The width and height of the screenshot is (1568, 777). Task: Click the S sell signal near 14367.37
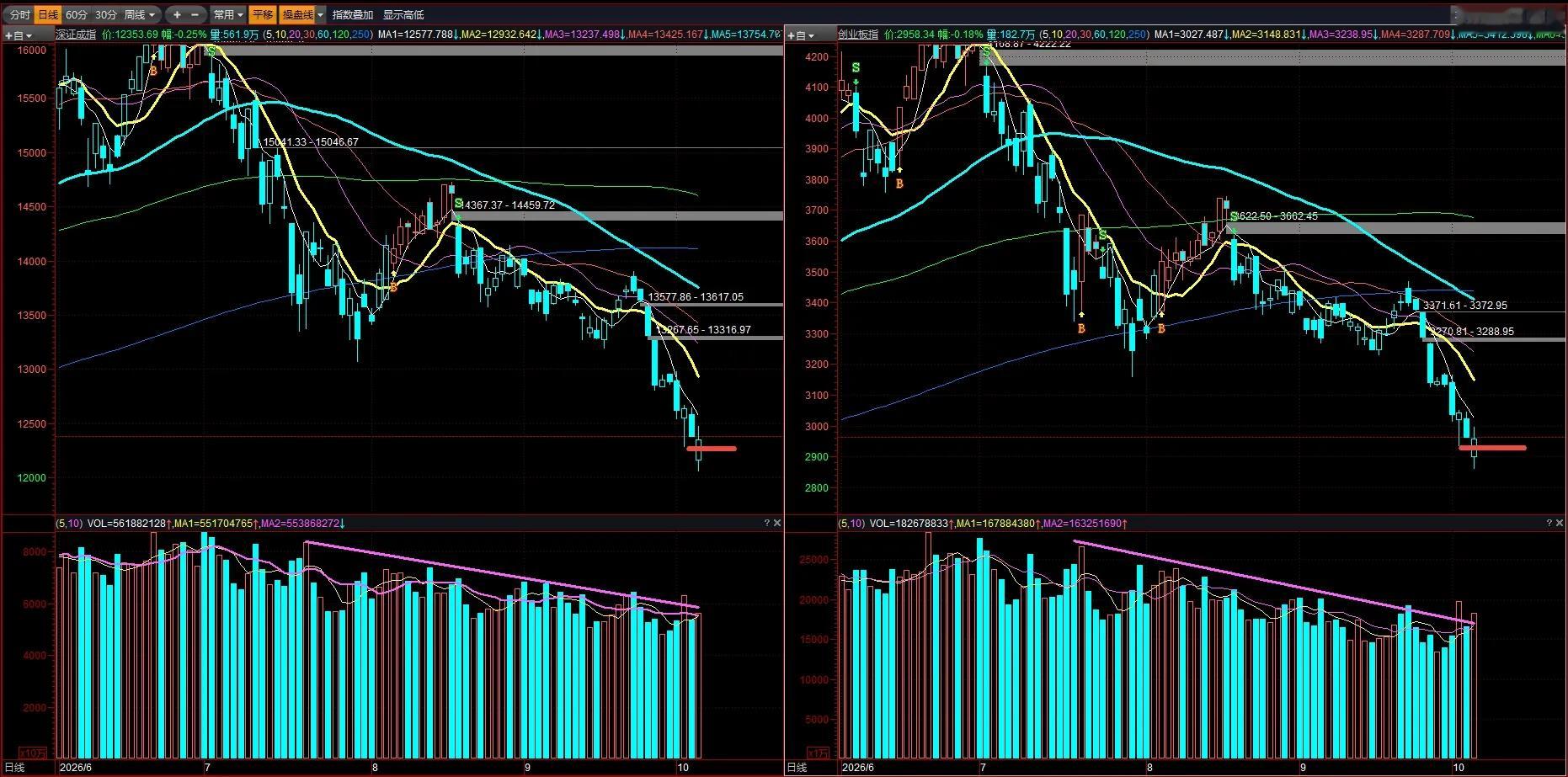coord(458,203)
